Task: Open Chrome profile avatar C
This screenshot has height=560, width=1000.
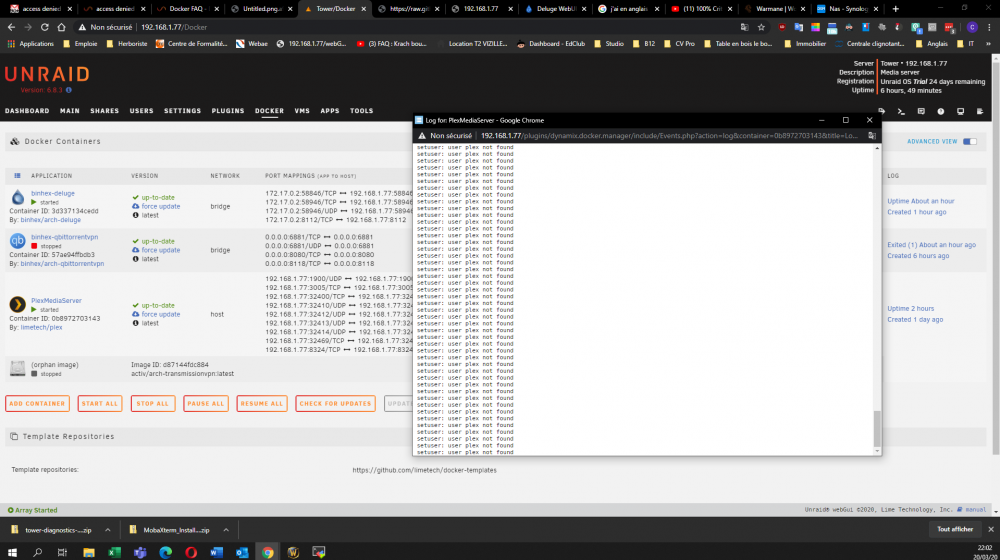Action: 972,27
